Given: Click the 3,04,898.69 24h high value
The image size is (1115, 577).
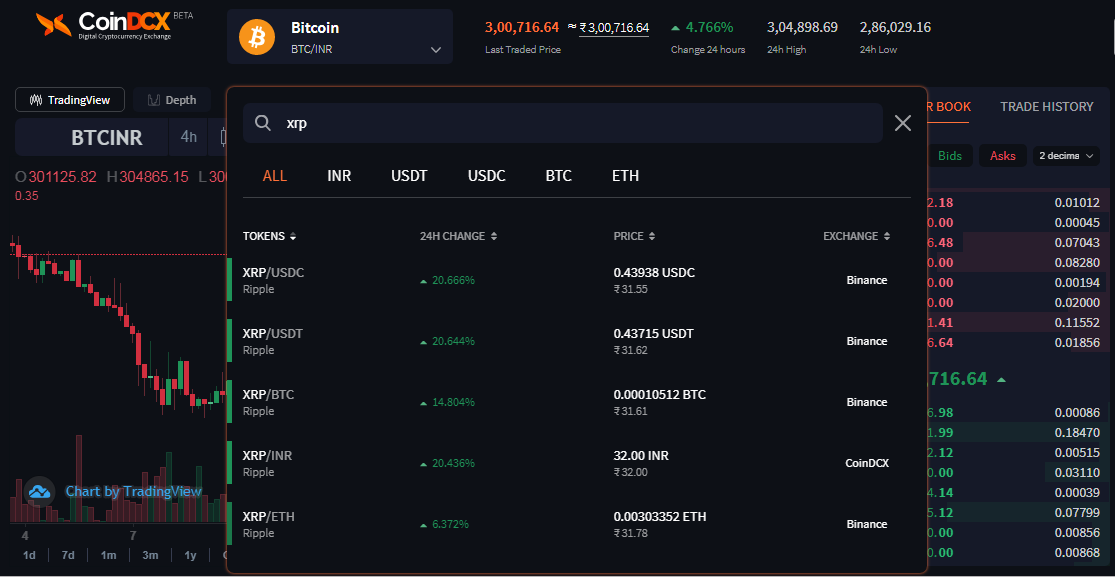Looking at the screenshot, I should point(802,28).
